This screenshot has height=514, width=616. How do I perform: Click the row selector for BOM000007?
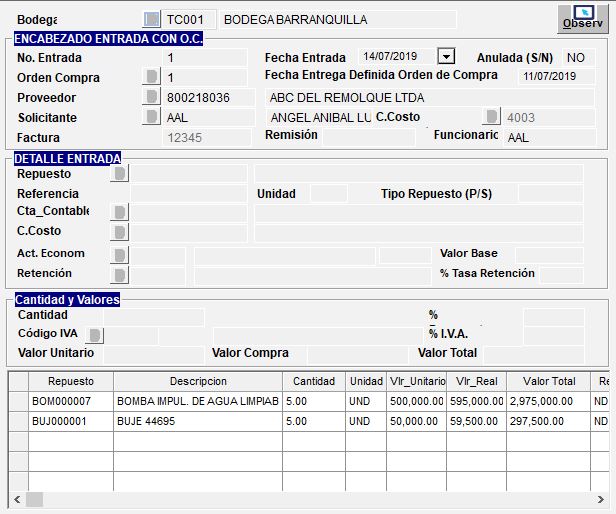18,401
